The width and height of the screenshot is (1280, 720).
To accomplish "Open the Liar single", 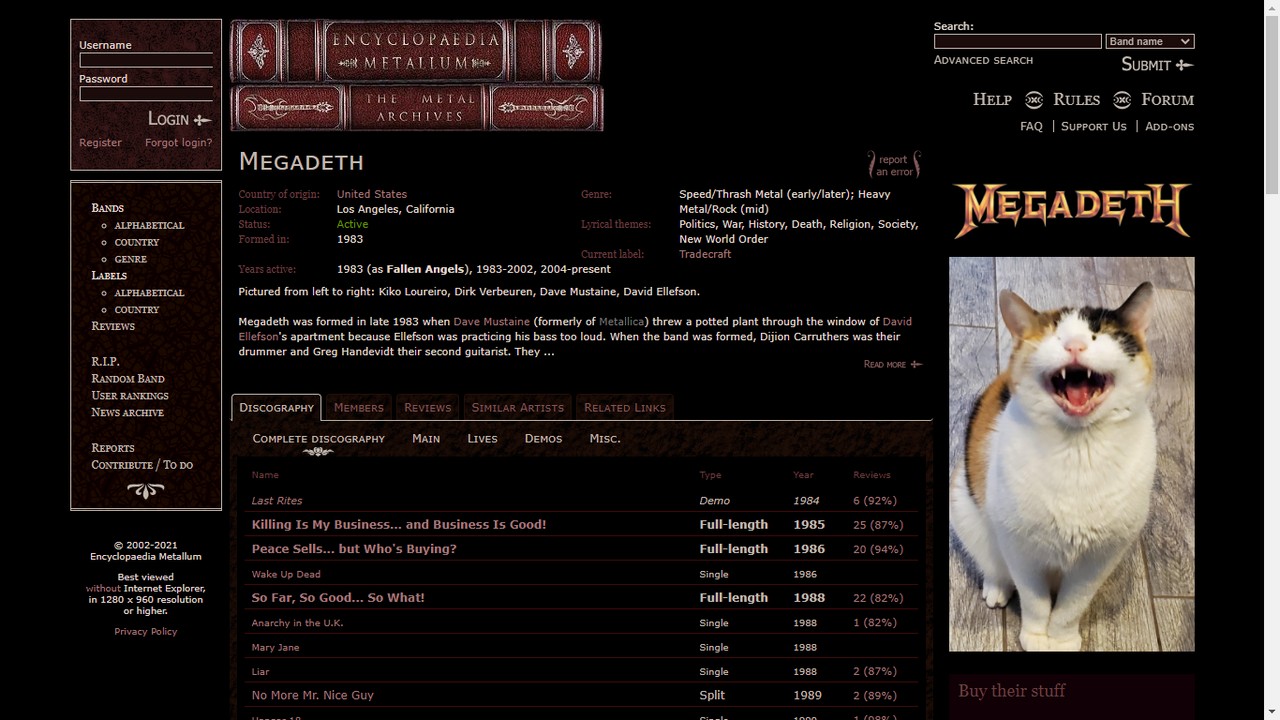I will pyautogui.click(x=261, y=672).
